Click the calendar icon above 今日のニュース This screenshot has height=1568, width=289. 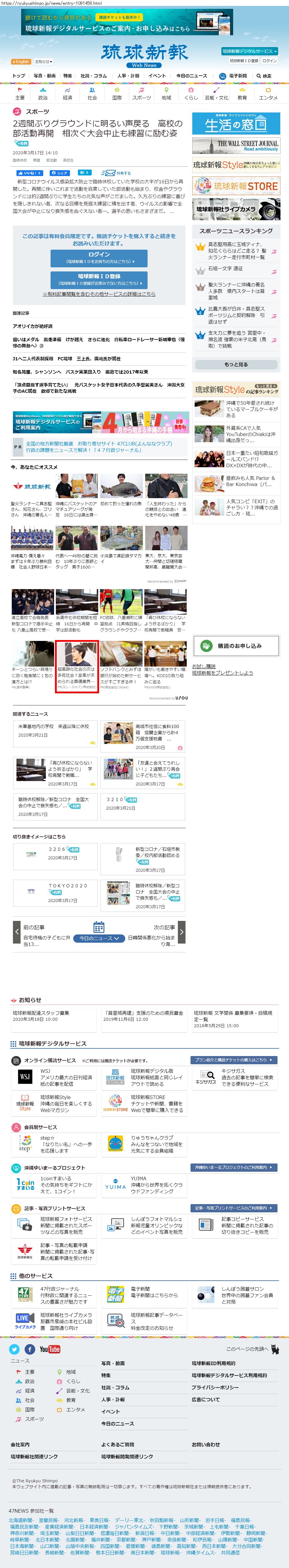tap(98, 927)
